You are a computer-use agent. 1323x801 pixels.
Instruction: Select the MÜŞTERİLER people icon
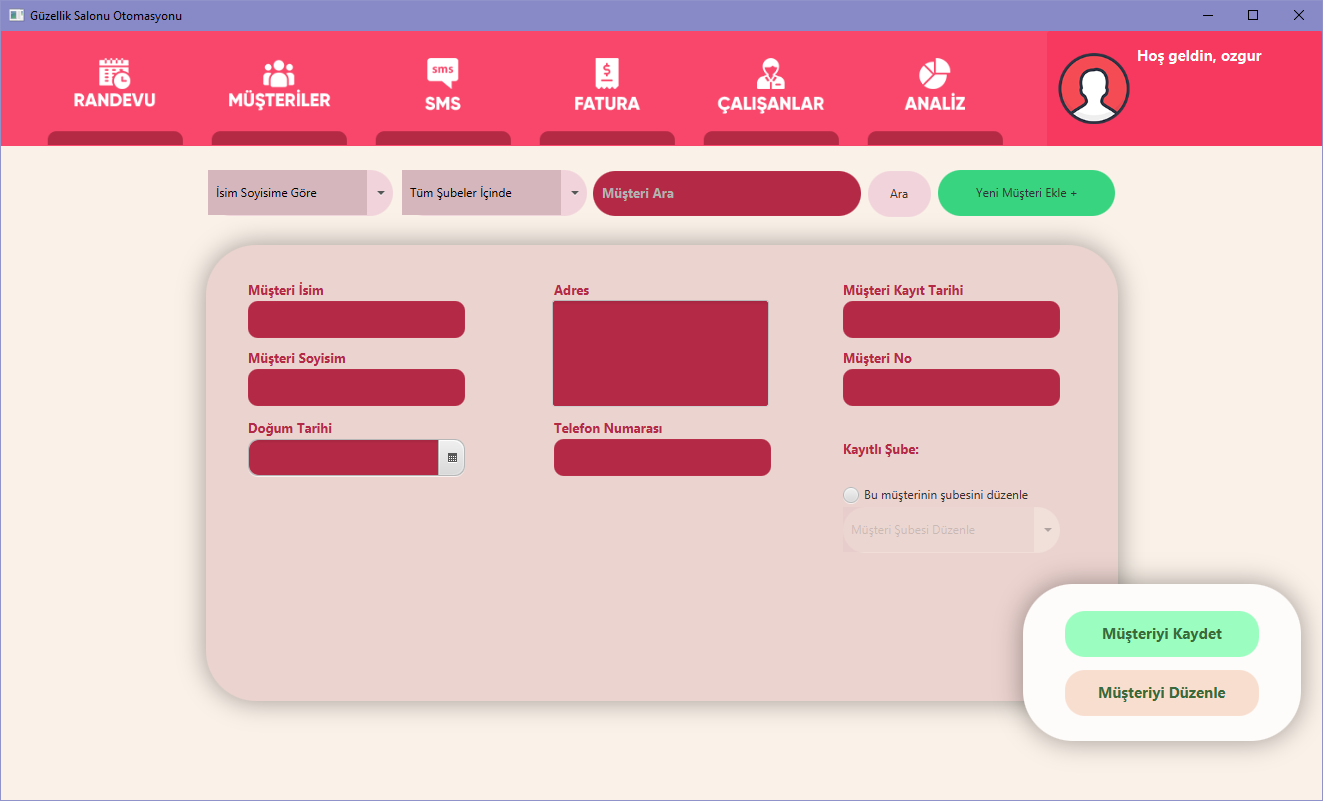pyautogui.click(x=278, y=73)
